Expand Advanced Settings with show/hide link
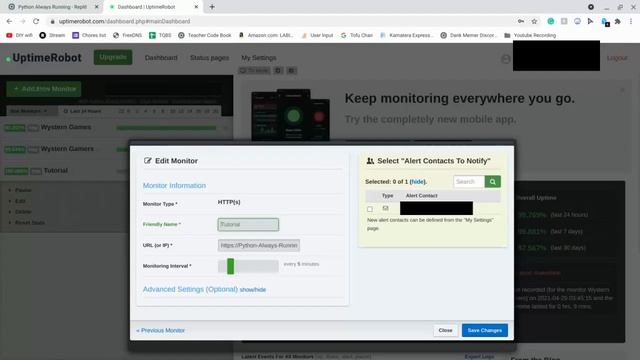Image resolution: width=640 pixels, height=360 pixels. 253,290
